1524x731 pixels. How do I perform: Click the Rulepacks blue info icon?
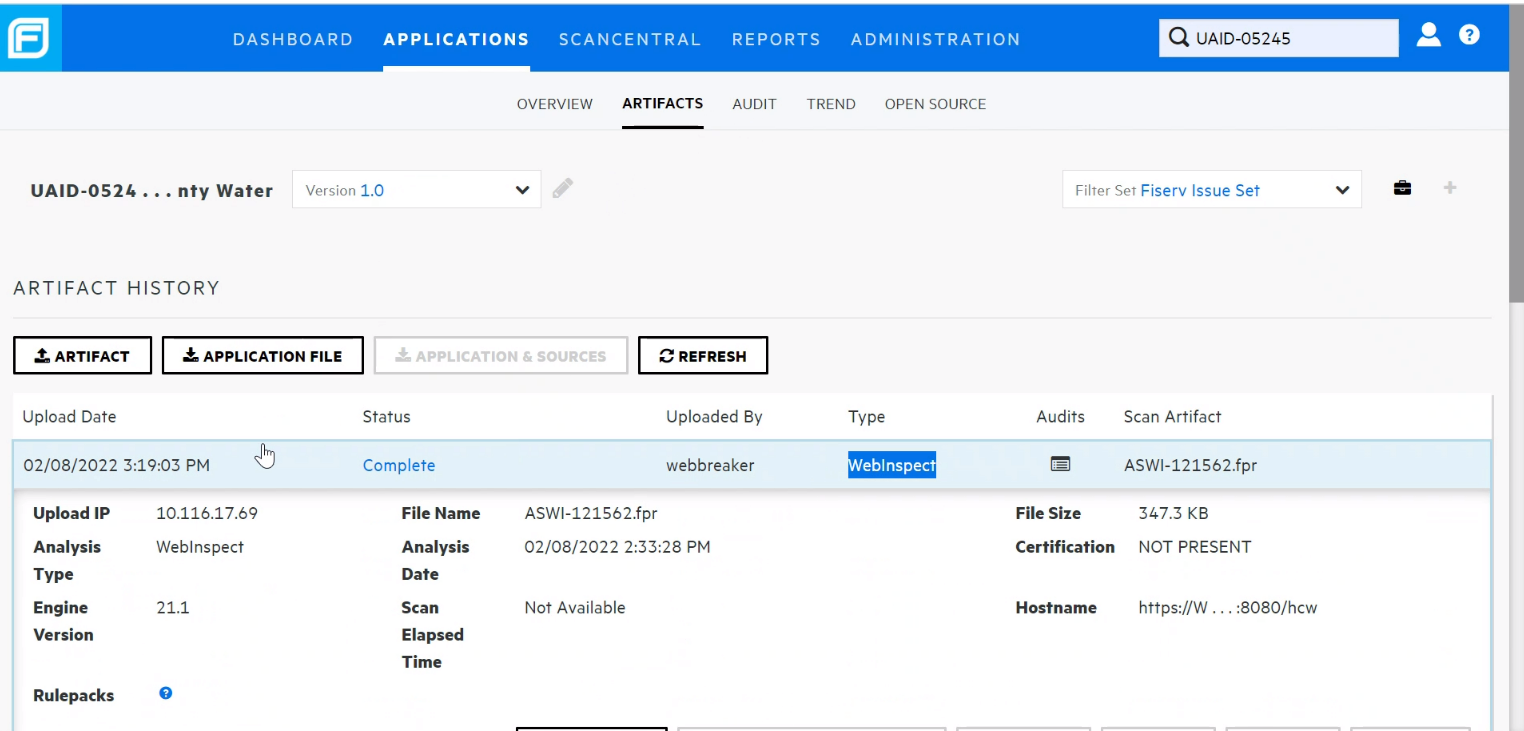pos(166,693)
